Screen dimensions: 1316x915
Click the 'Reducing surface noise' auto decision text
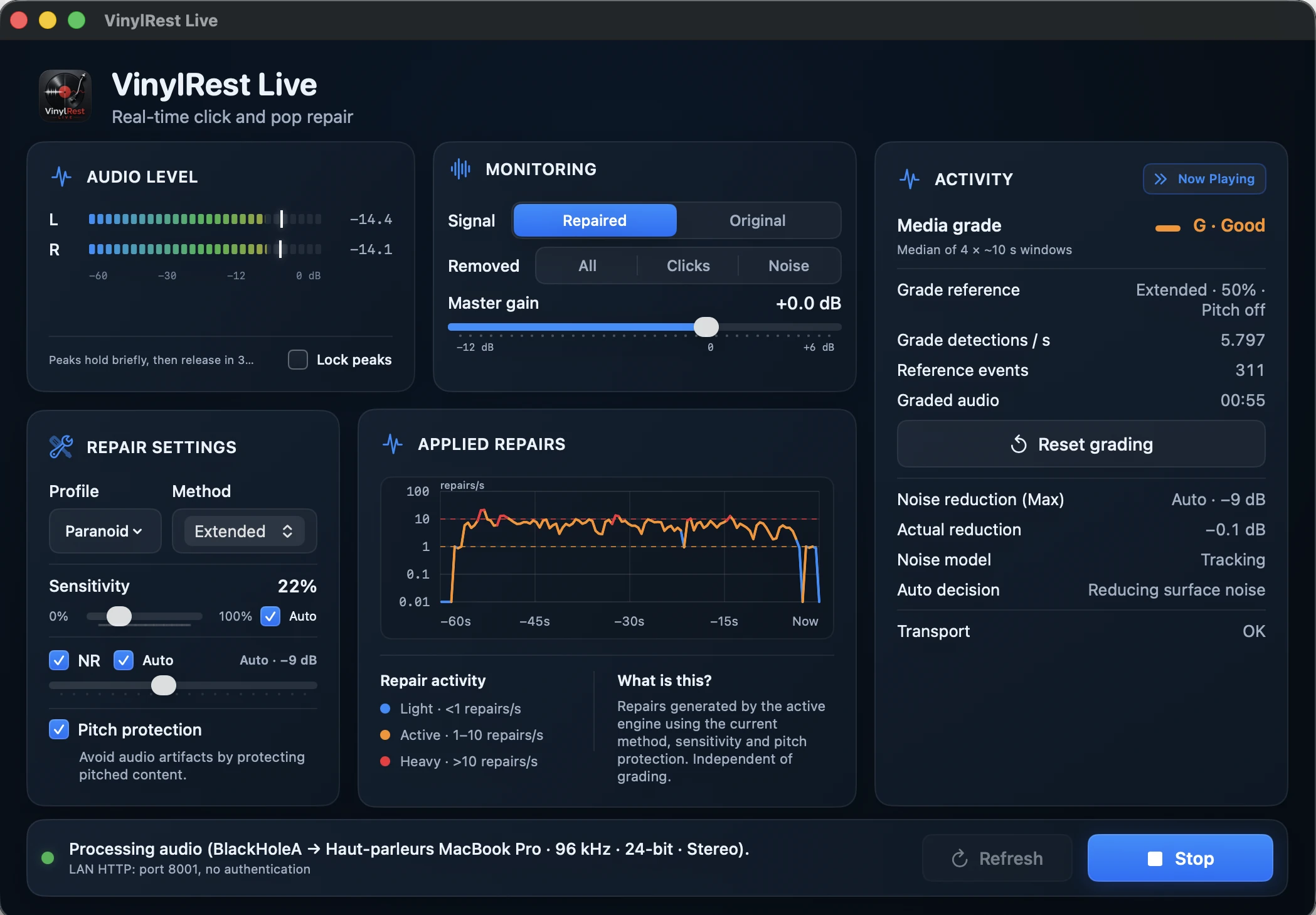[1176, 590]
